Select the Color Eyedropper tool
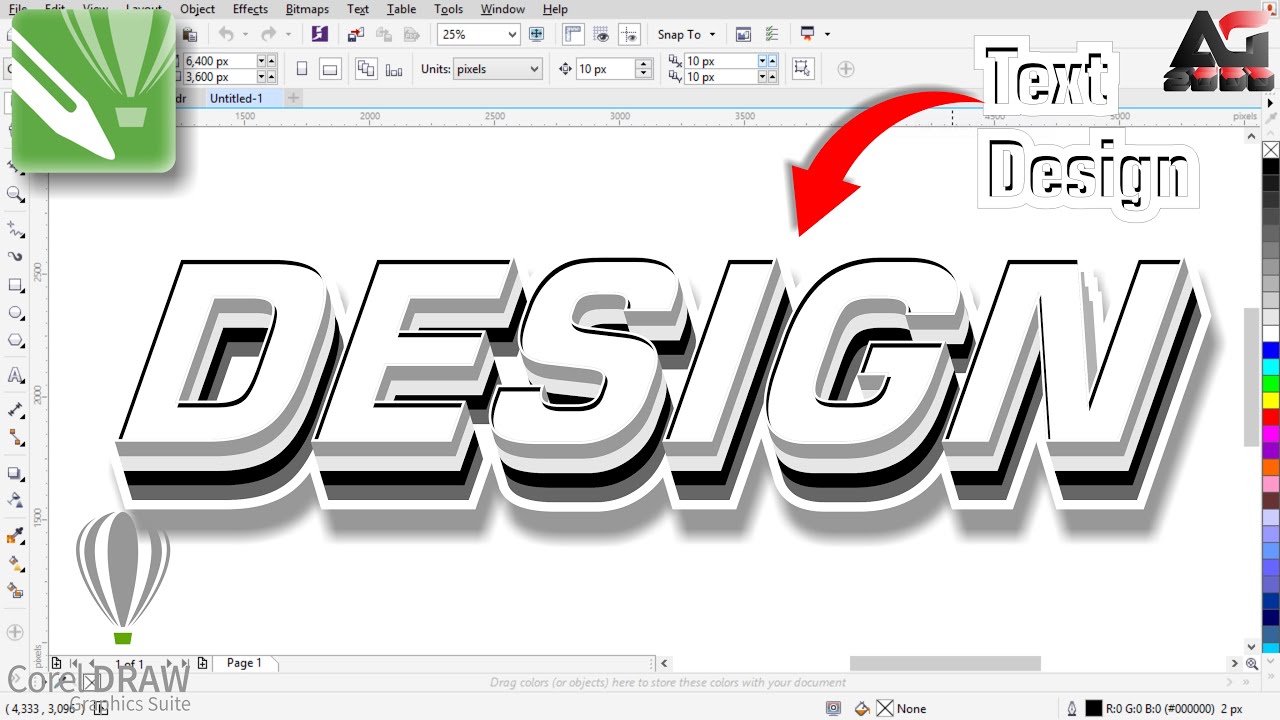The width and height of the screenshot is (1280, 720). 15,536
